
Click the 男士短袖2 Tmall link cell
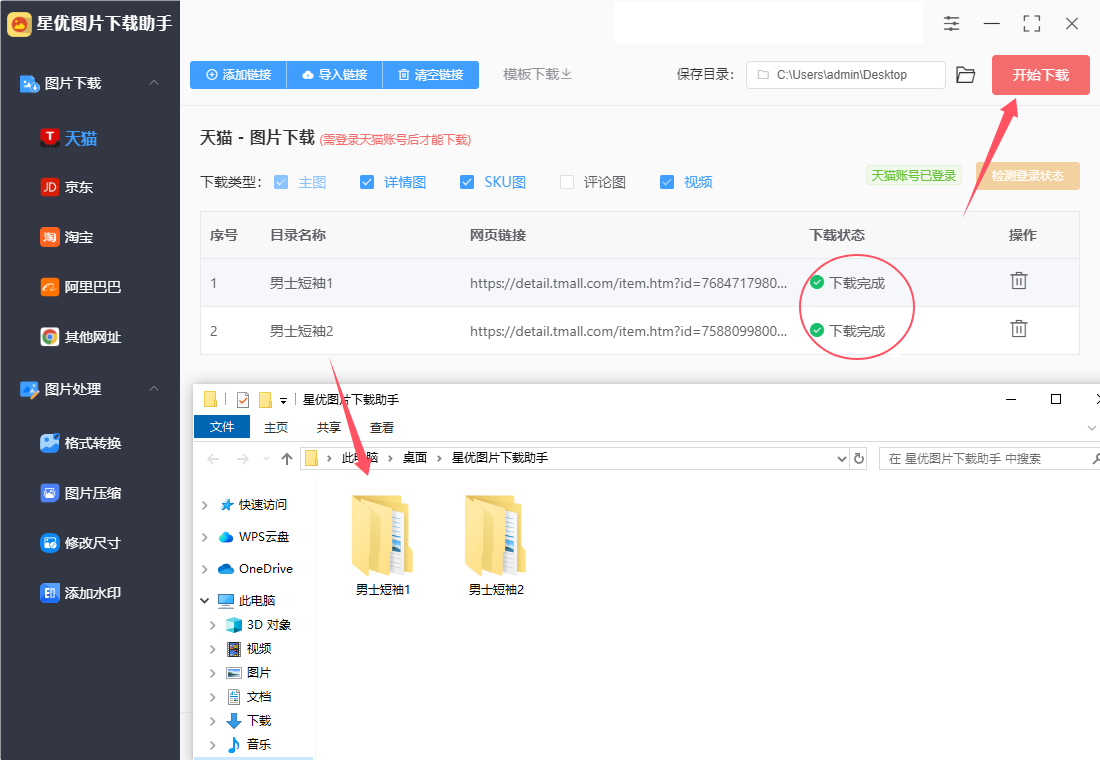628,331
